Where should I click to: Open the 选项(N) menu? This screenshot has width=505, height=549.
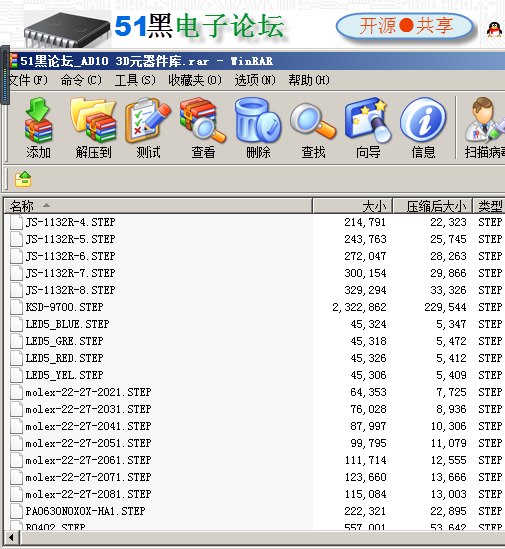(255, 80)
